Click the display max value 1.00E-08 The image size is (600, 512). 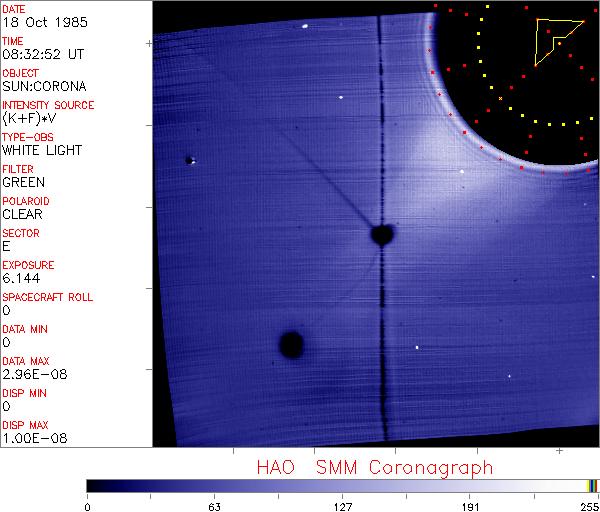pos(30,438)
